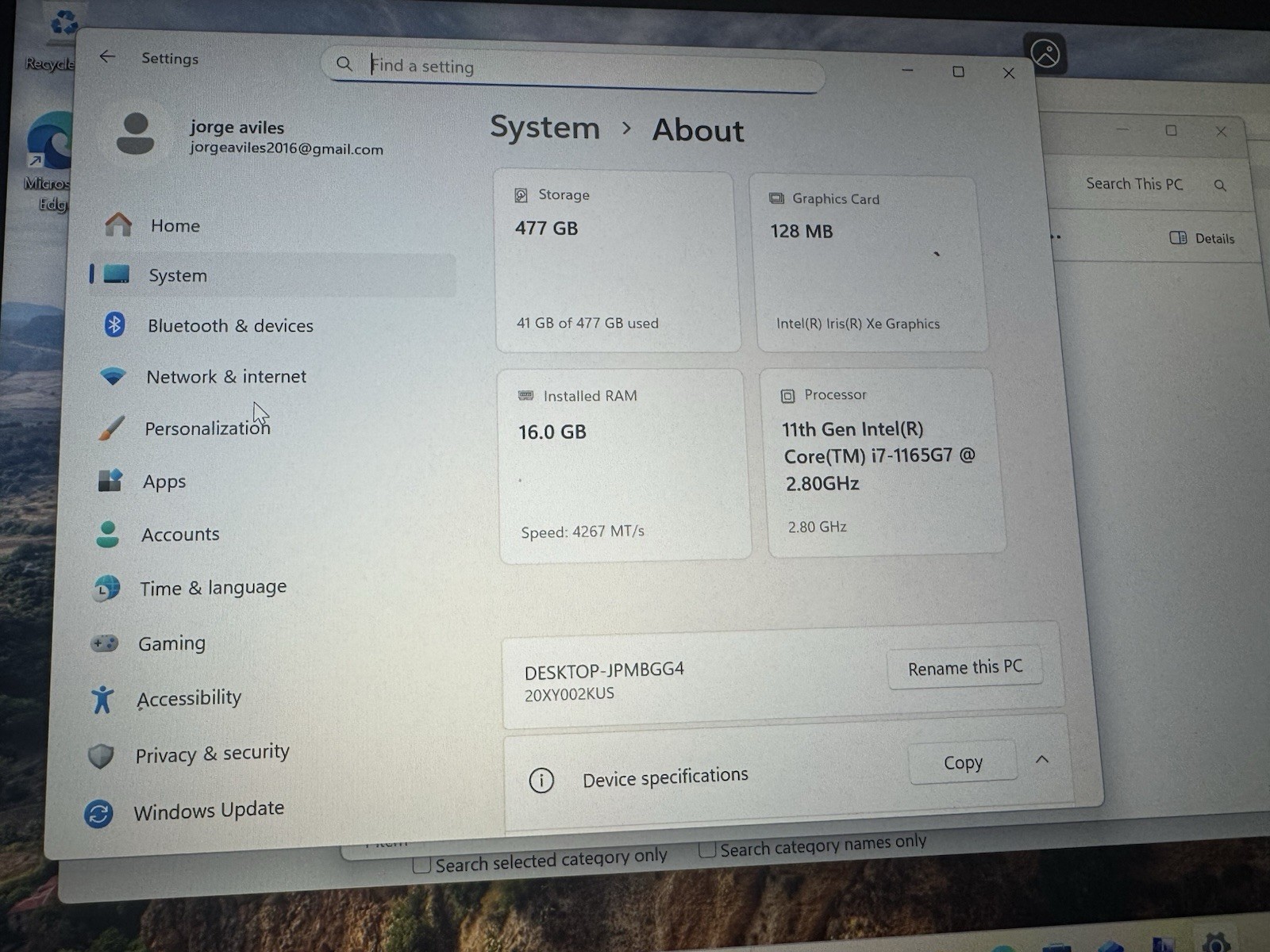Click the back arrow in Settings
The height and width of the screenshot is (952, 1270).
click(x=107, y=56)
